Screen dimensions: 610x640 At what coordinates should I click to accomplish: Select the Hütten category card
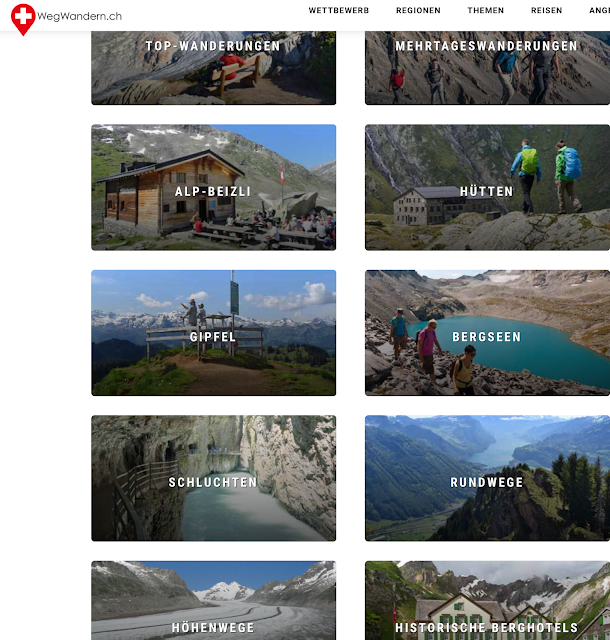pos(487,187)
